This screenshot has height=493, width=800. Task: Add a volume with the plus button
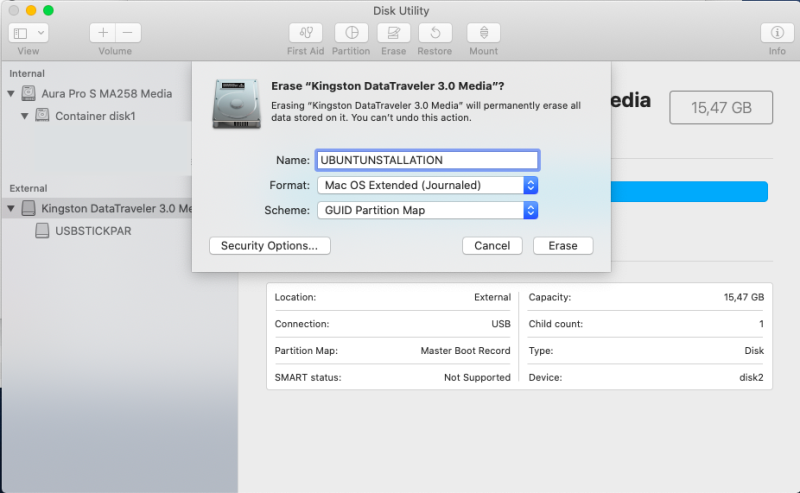tap(103, 33)
